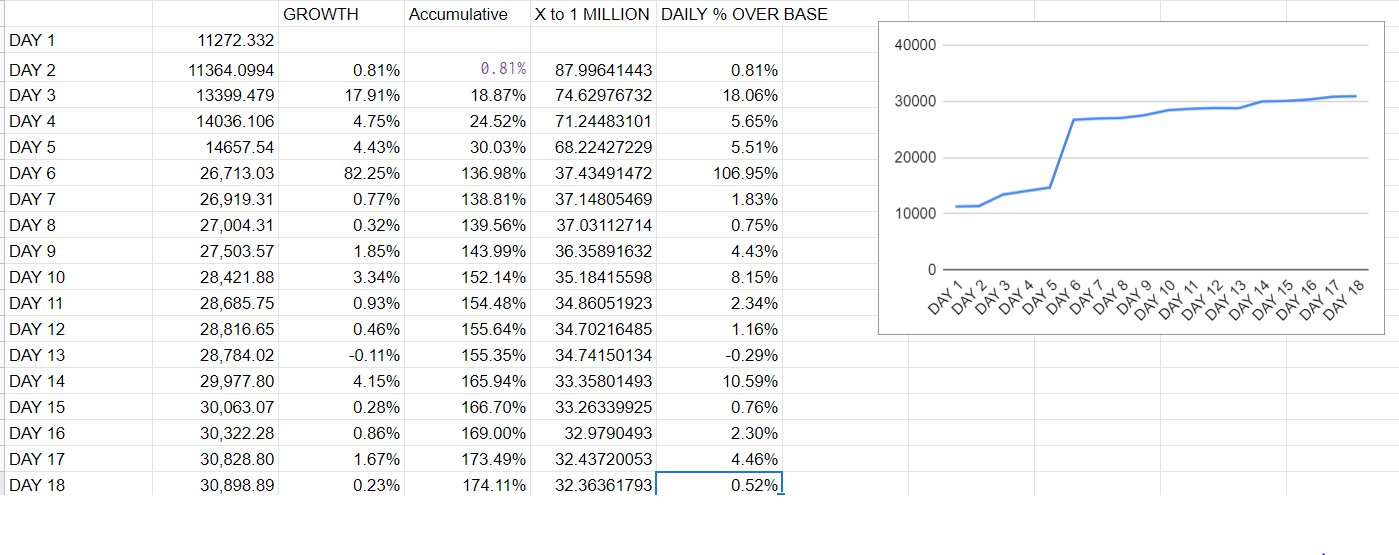The image size is (1399, 555).
Task: Click the DAY 14 row label
Action: pos(78,381)
